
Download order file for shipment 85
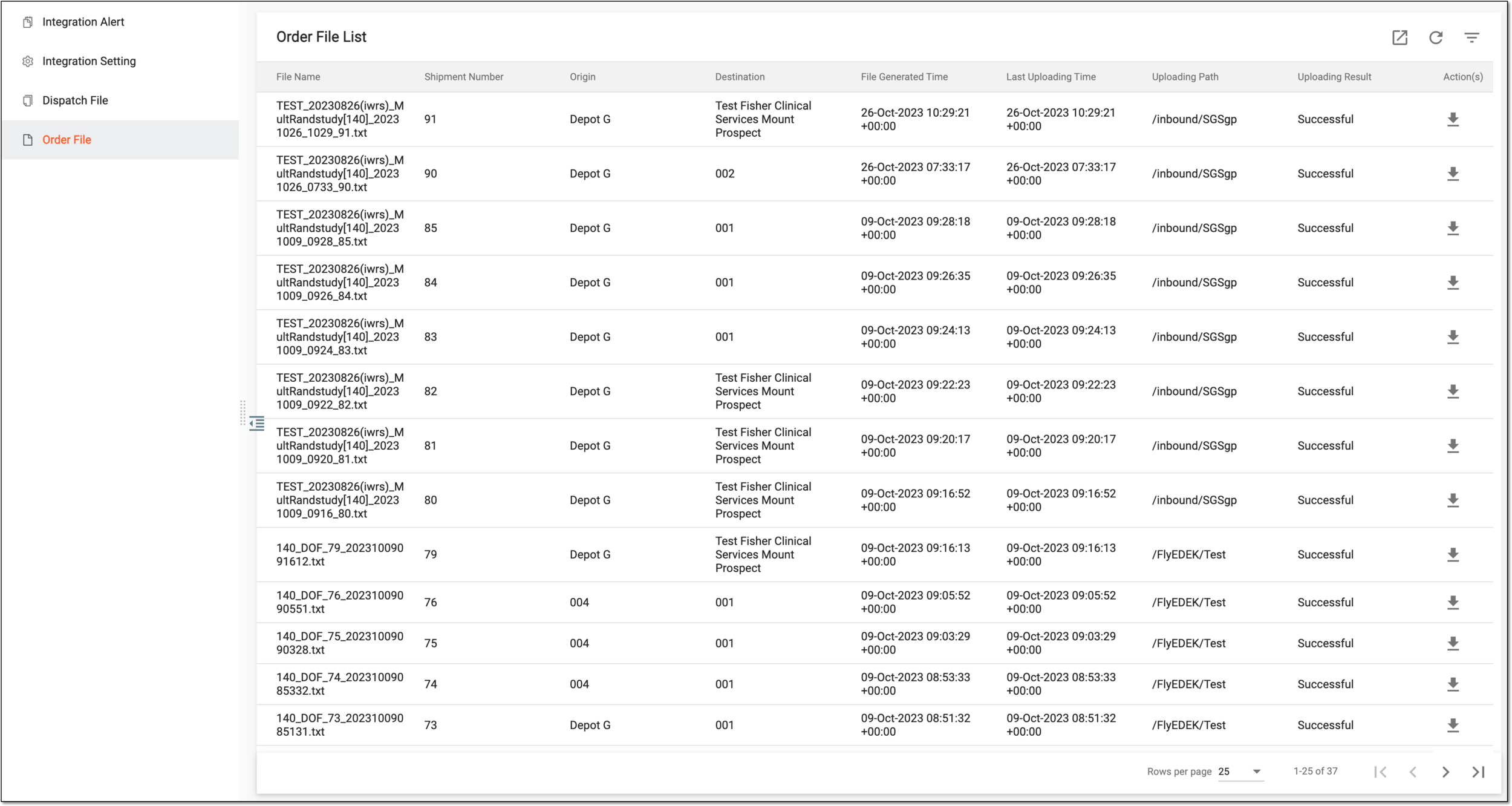(x=1453, y=228)
